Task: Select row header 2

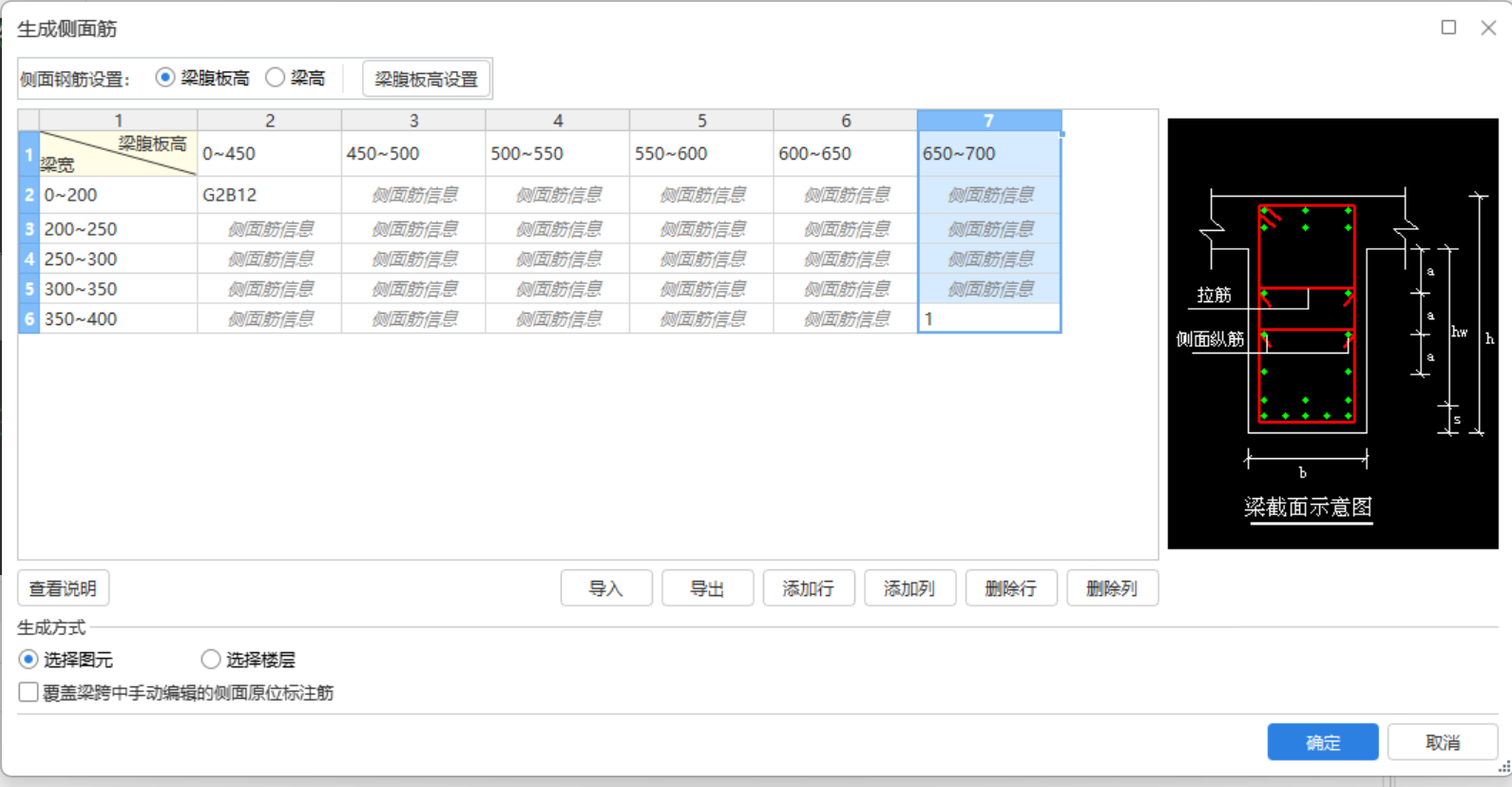Action: [x=29, y=195]
